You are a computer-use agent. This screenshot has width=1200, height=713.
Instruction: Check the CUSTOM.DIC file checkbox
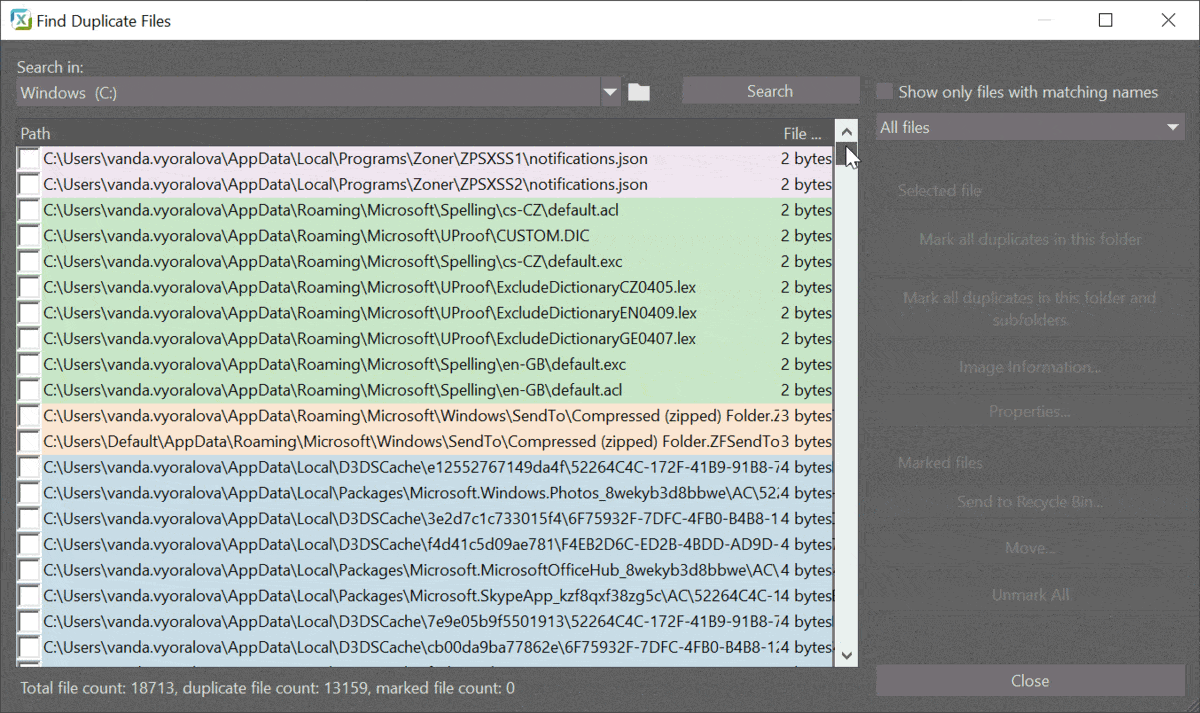click(27, 236)
